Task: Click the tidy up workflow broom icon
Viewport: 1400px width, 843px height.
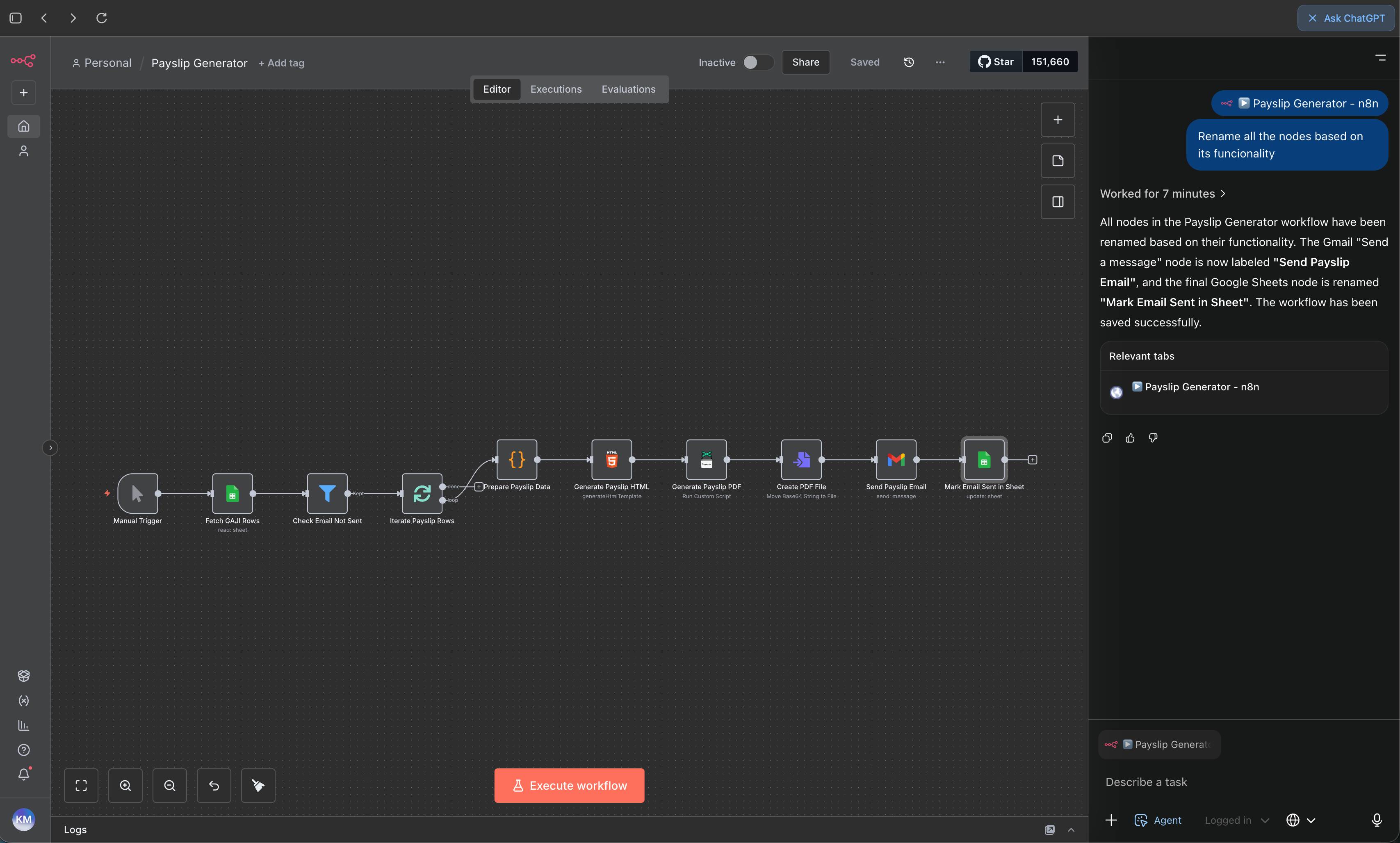Action: pos(258,786)
